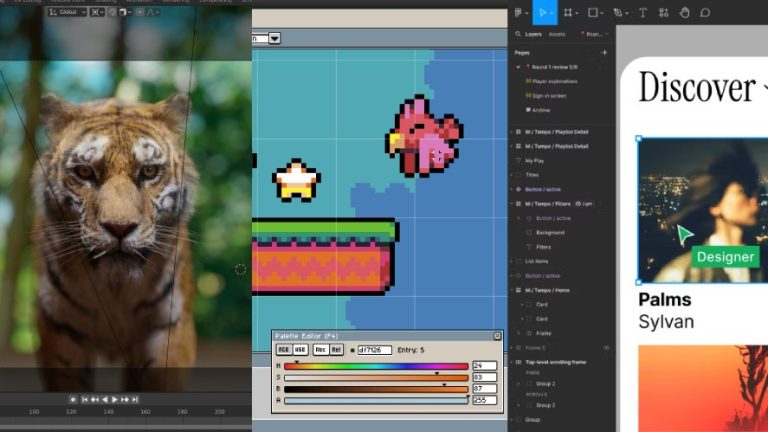The height and width of the screenshot is (432, 768).
Task: Collapse the M / Tempo / Home layer
Action: [512, 290]
